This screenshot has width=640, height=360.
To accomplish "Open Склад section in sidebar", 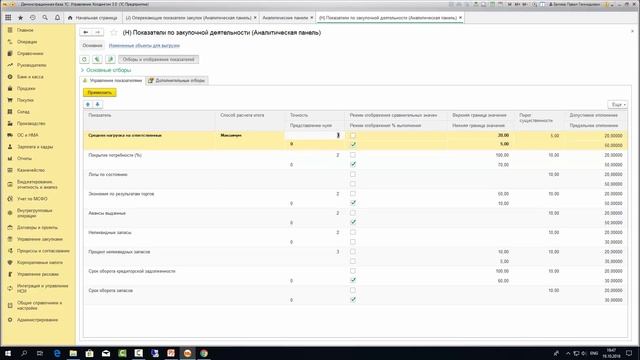I will tap(23, 111).
